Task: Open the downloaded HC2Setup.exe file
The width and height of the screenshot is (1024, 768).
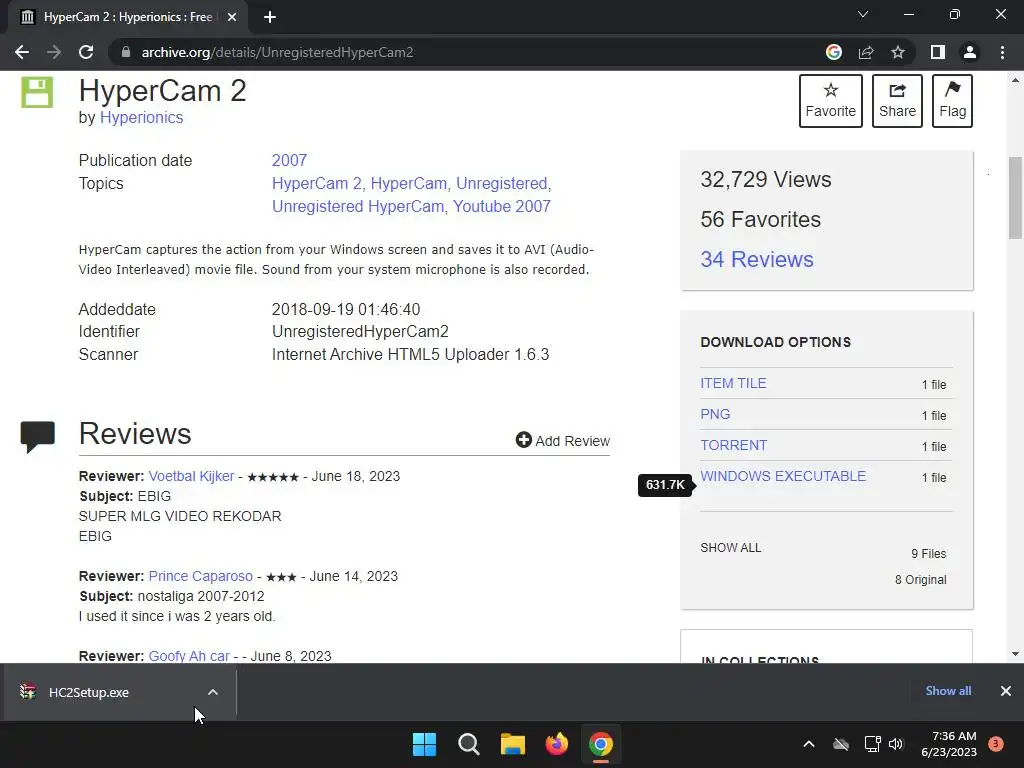Action: click(89, 692)
